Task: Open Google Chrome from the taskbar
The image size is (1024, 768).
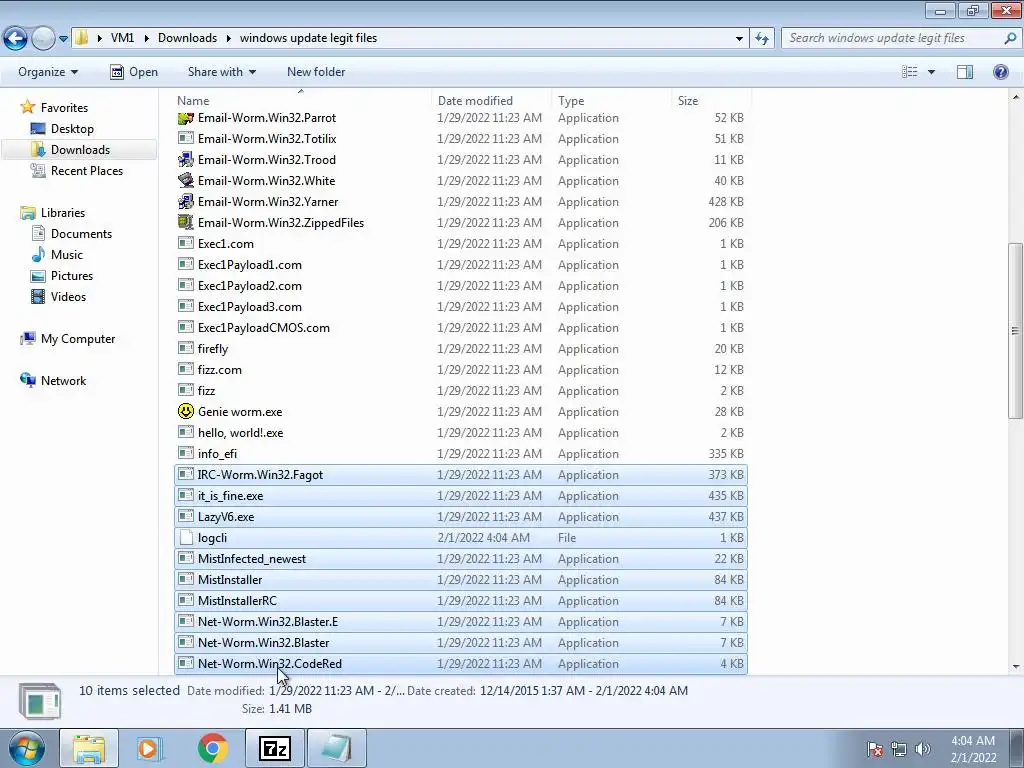Action: (213, 748)
